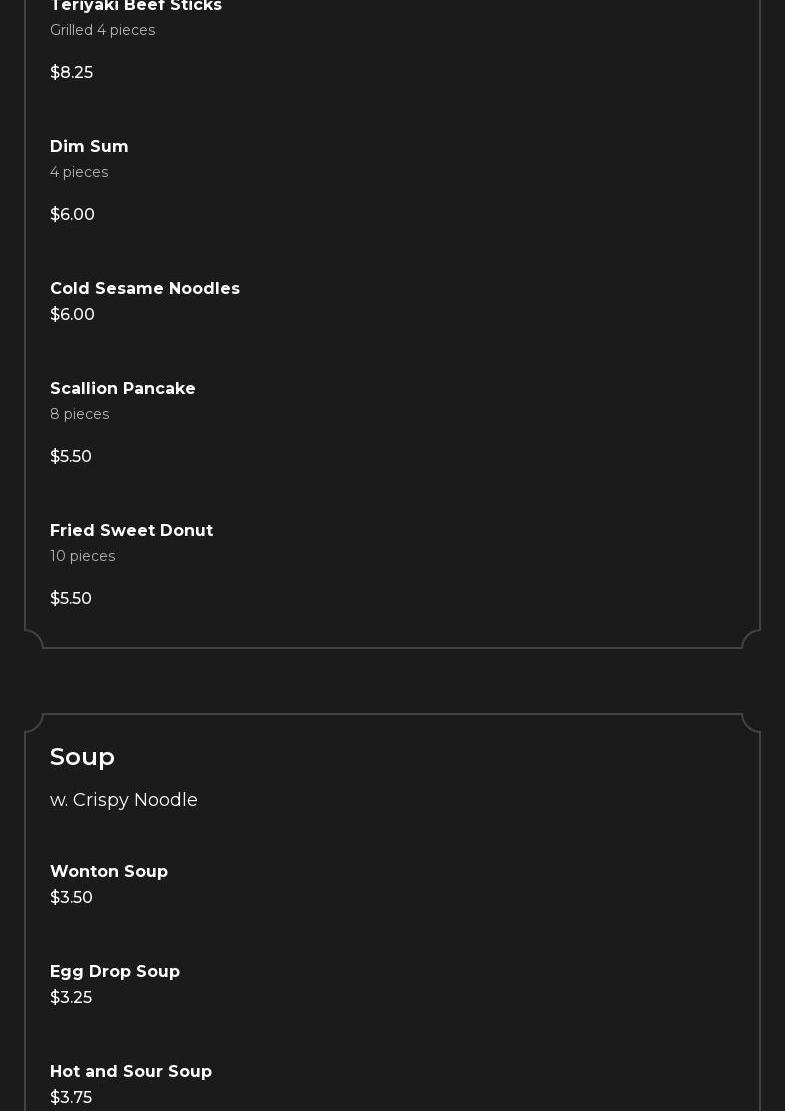Click the Teriyaki Beef Sticks menu item
The height and width of the screenshot is (1111, 785).
click(136, 6)
